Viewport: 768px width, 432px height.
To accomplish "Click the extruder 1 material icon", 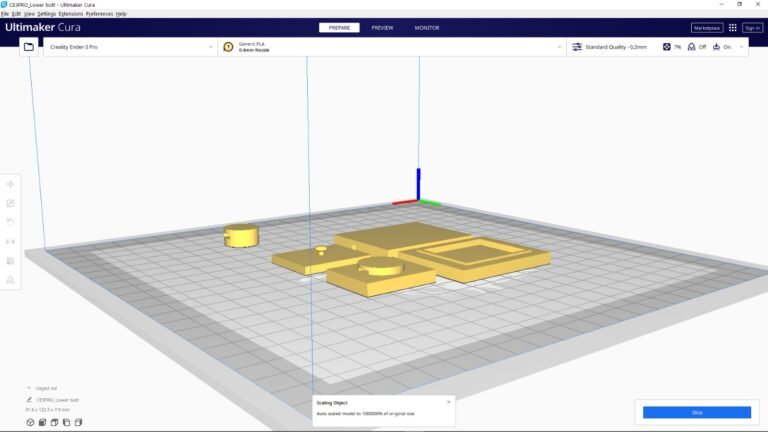I will point(228,47).
